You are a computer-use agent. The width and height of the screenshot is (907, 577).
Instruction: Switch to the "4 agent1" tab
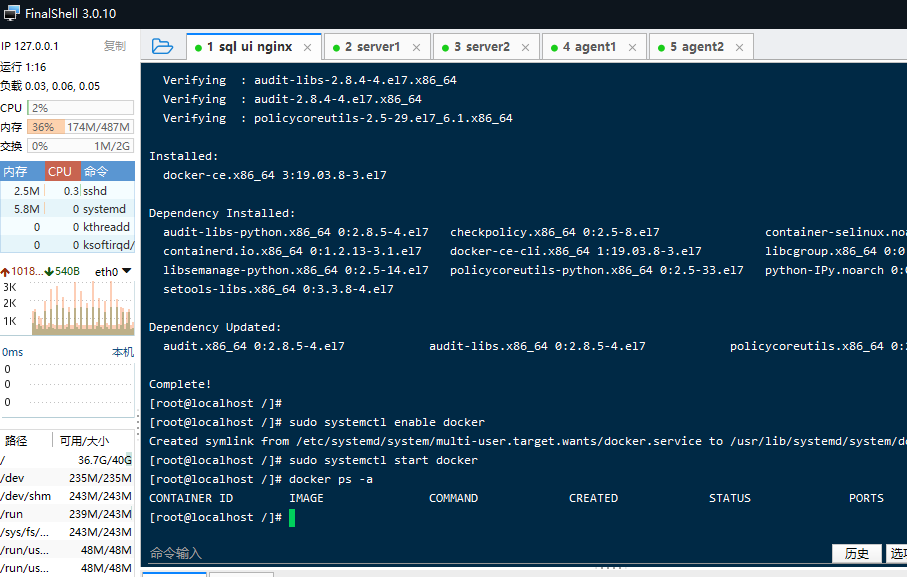590,45
